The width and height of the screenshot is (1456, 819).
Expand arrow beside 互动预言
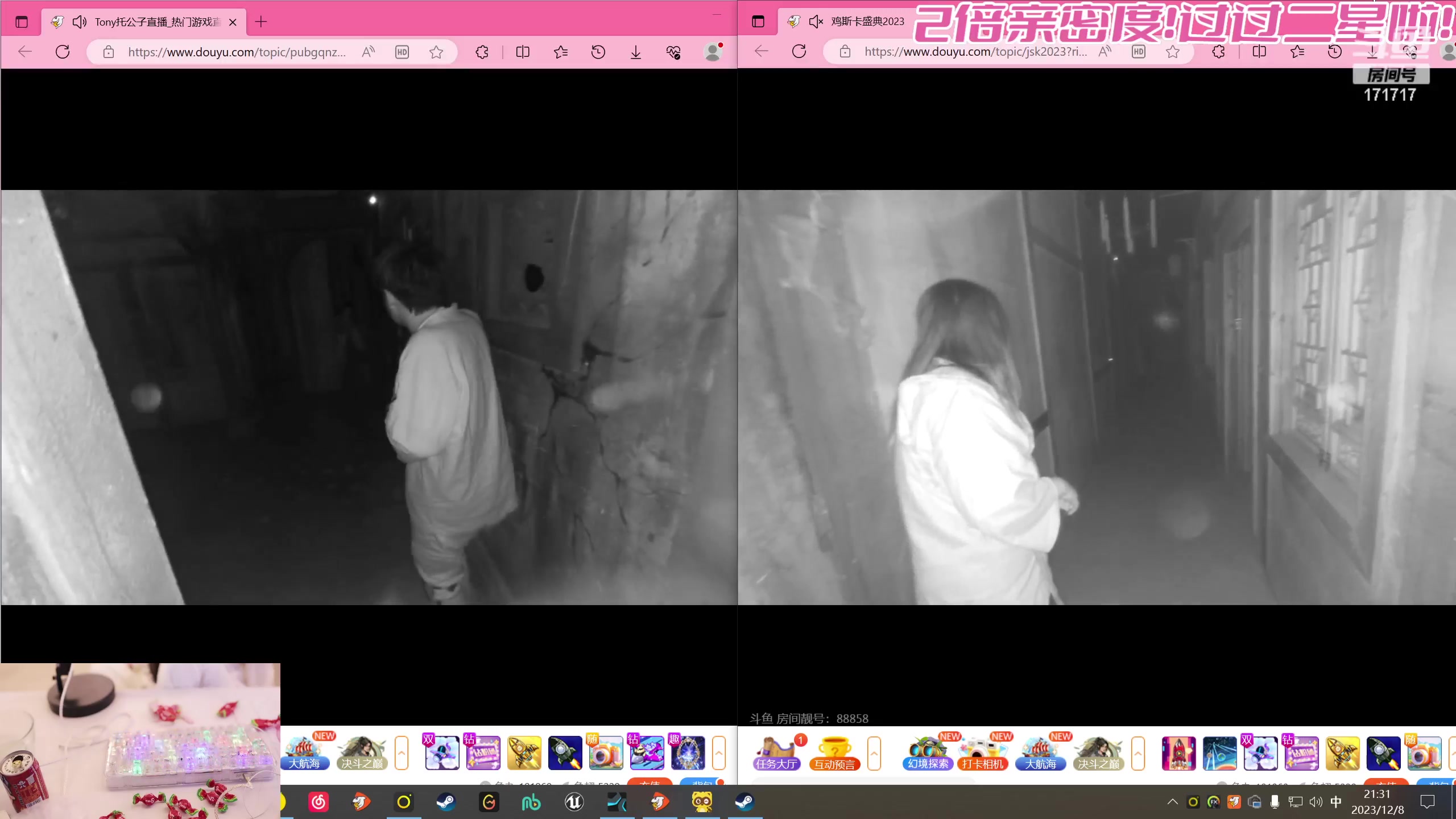click(874, 753)
